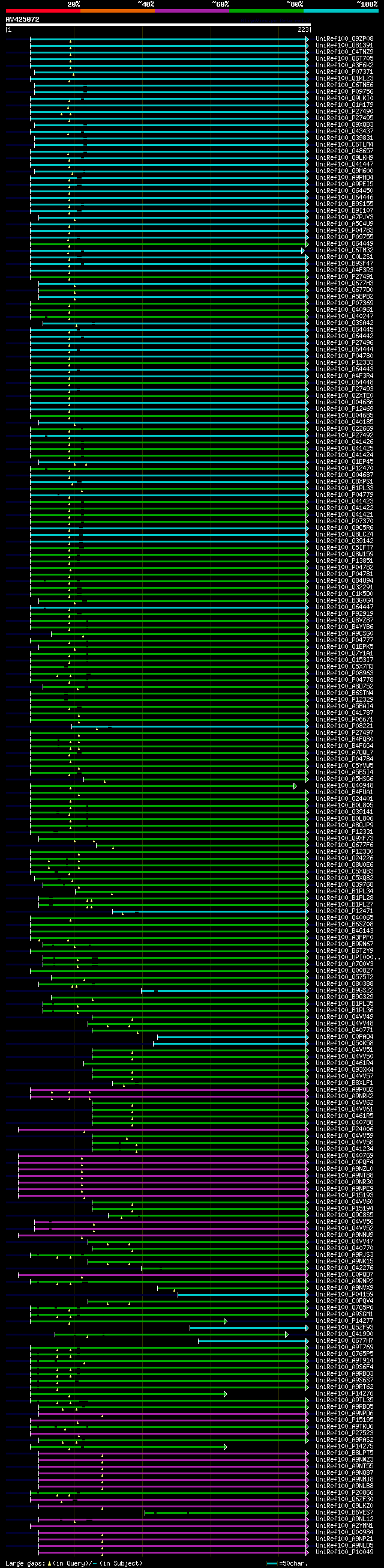Select the UniRef100_Q43437 label
This screenshot has height=1568, width=384.
344,132
